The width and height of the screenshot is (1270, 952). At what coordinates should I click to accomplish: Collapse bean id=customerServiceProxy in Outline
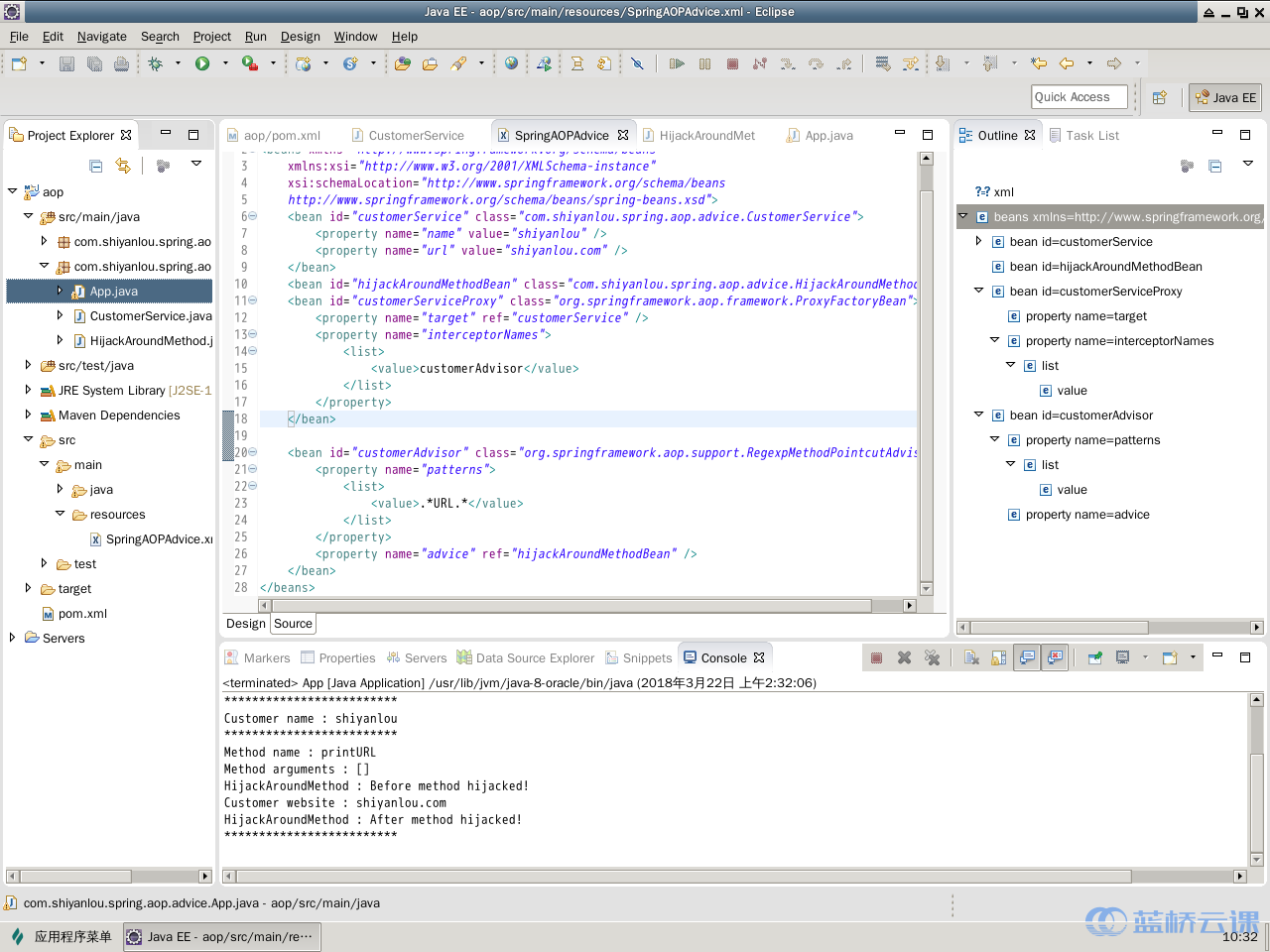pyautogui.click(x=978, y=291)
